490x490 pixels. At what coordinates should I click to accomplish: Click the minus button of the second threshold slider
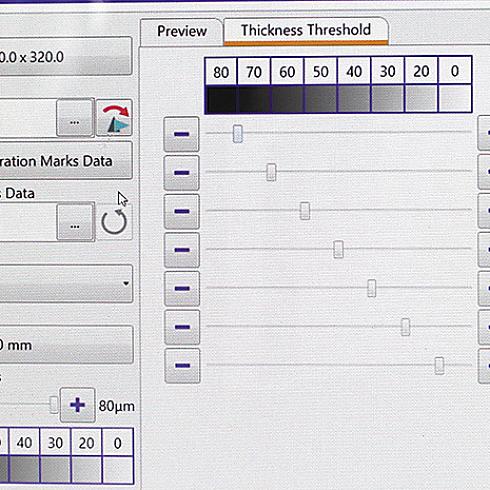click(x=182, y=173)
